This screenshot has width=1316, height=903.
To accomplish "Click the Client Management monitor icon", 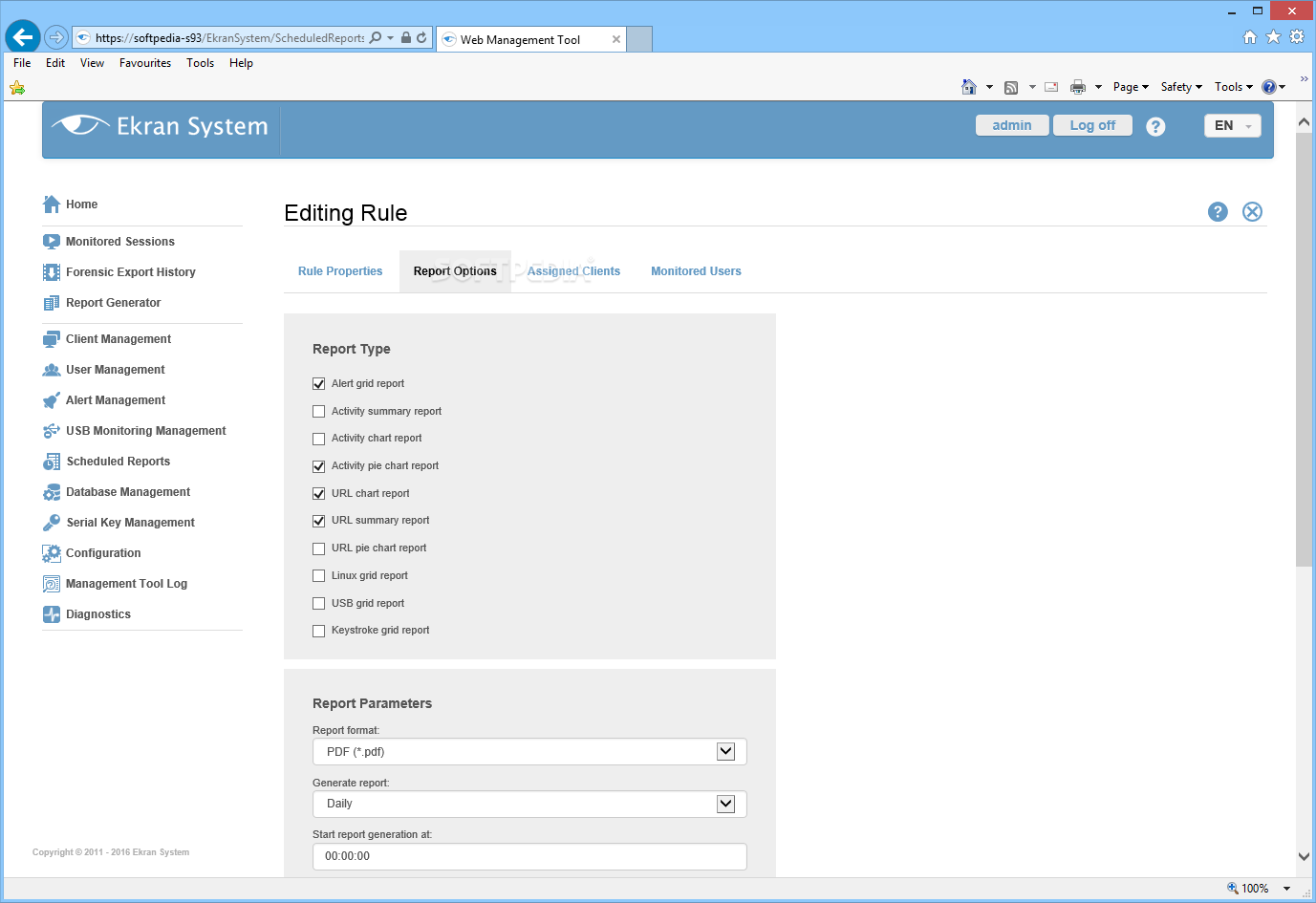I will (x=52, y=339).
